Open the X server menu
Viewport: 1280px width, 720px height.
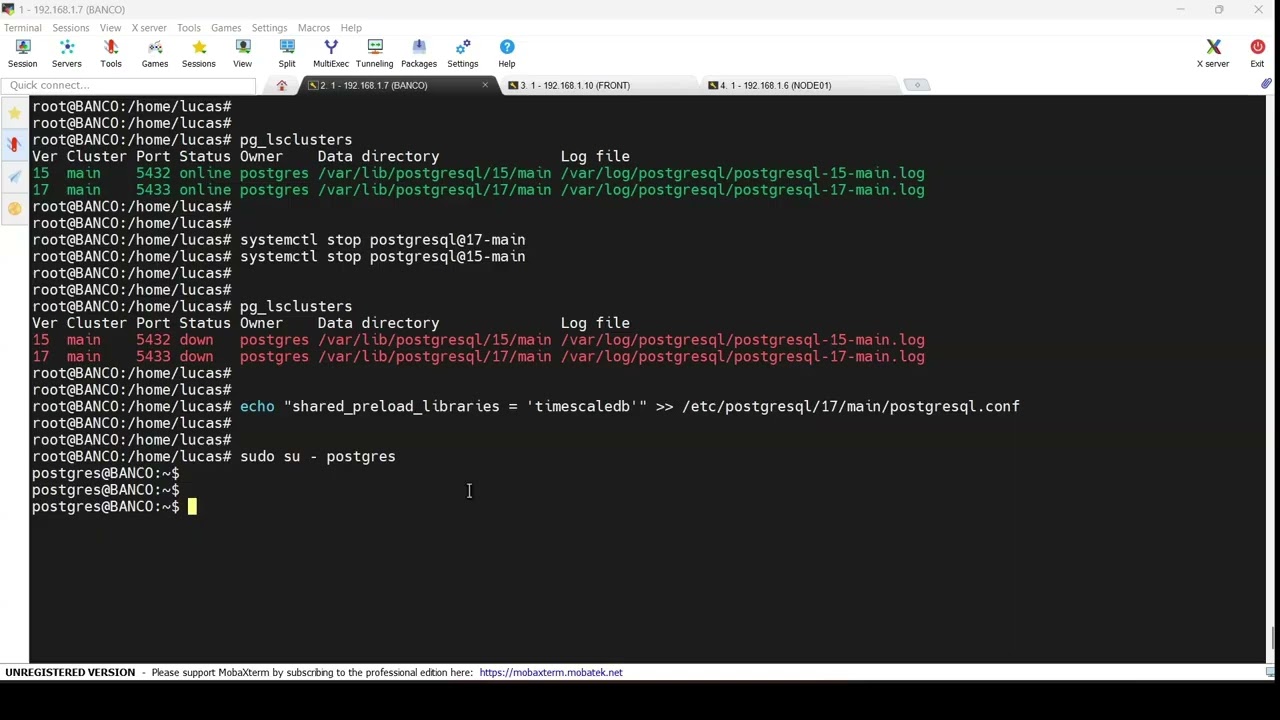(149, 28)
